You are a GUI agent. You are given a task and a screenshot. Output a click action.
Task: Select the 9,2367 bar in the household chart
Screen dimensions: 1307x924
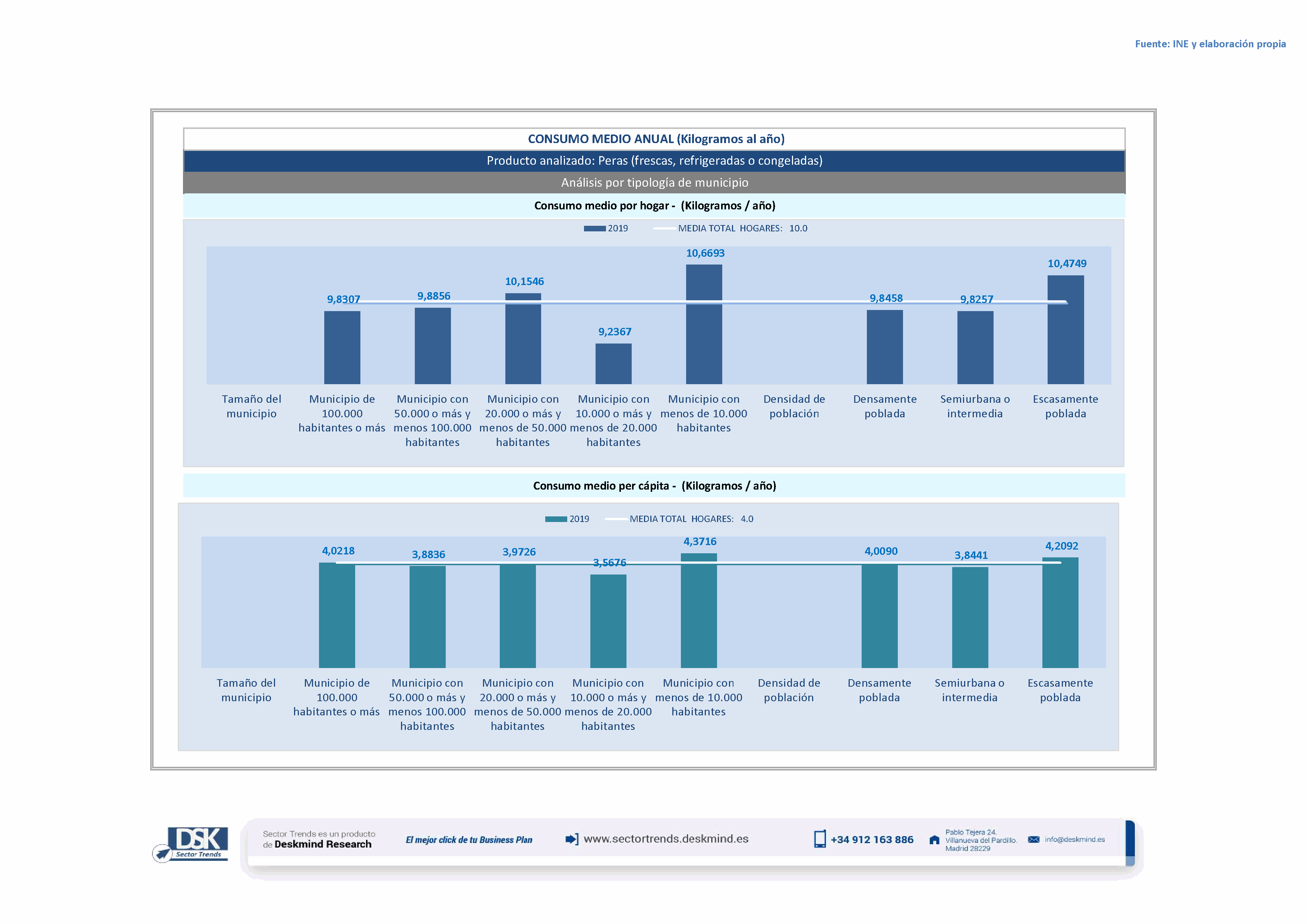pyautogui.click(x=613, y=364)
